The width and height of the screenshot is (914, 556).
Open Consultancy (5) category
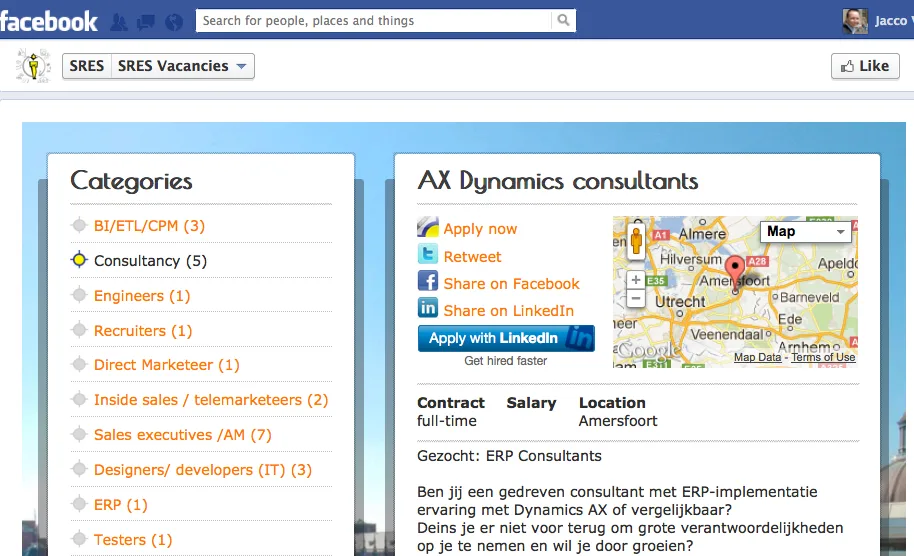coord(150,261)
